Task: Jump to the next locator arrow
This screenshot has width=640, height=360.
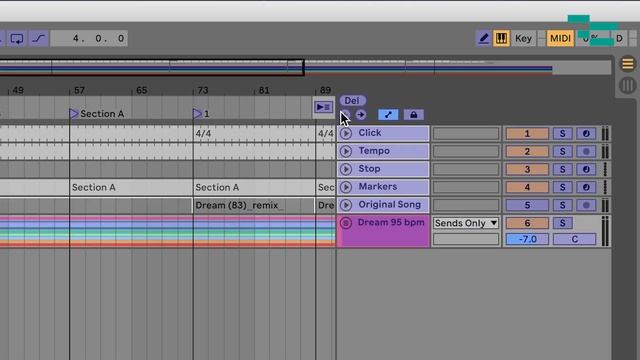Action: [360, 115]
